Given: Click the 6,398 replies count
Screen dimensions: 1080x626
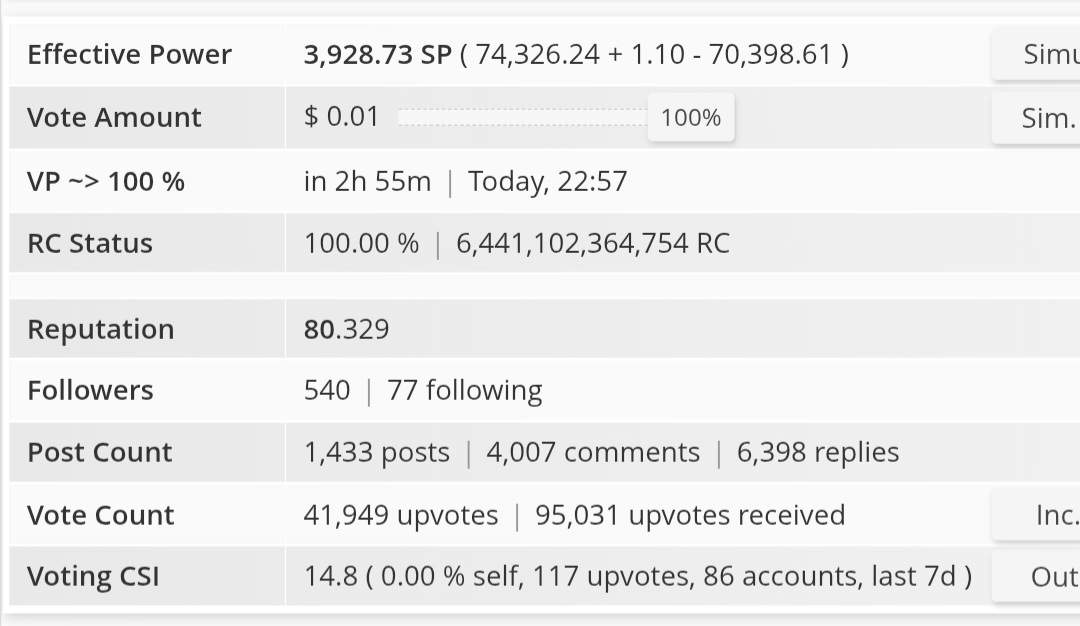Looking at the screenshot, I should 817,452.
